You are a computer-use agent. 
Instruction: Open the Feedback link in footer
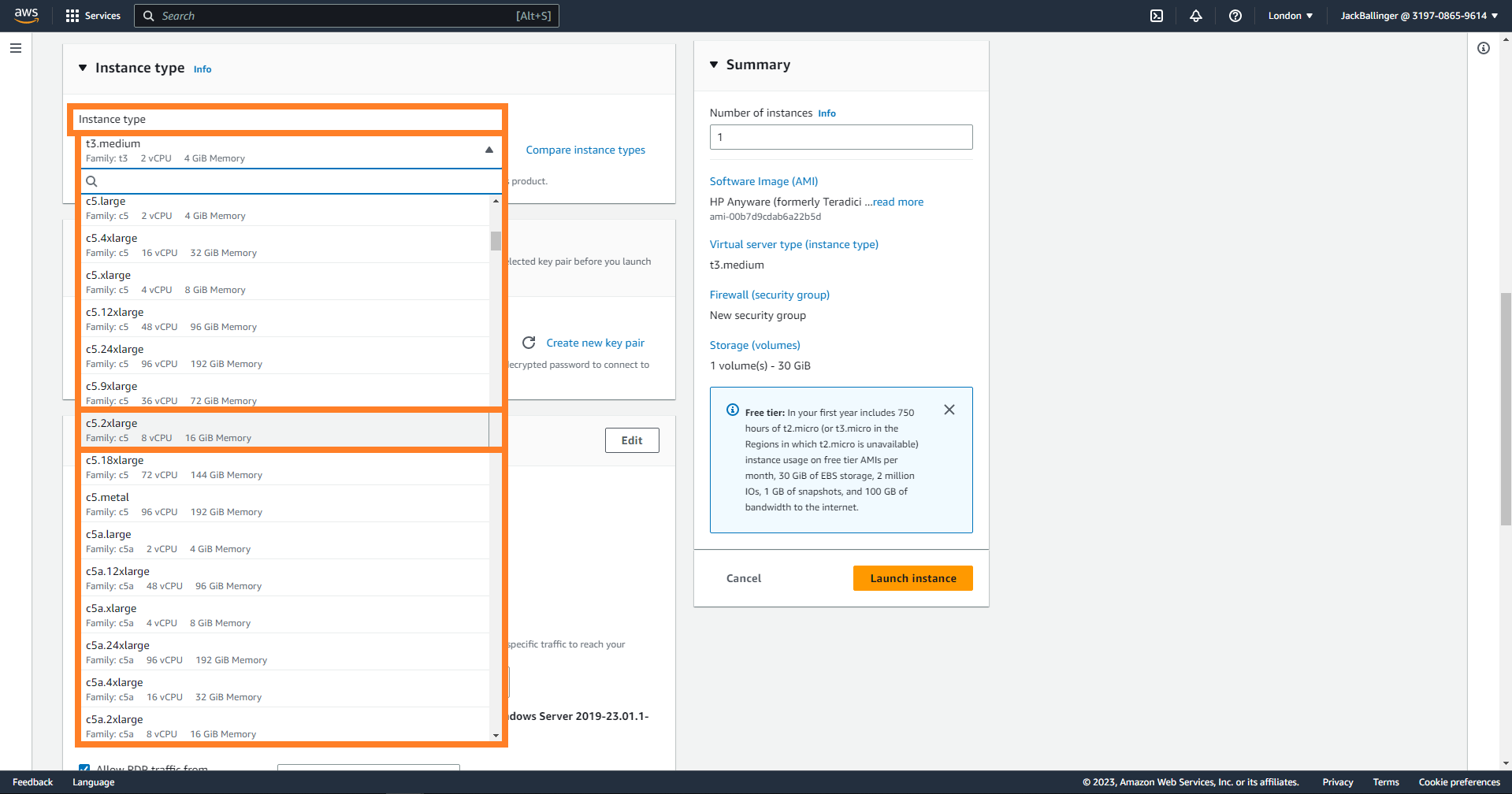pyautogui.click(x=32, y=782)
